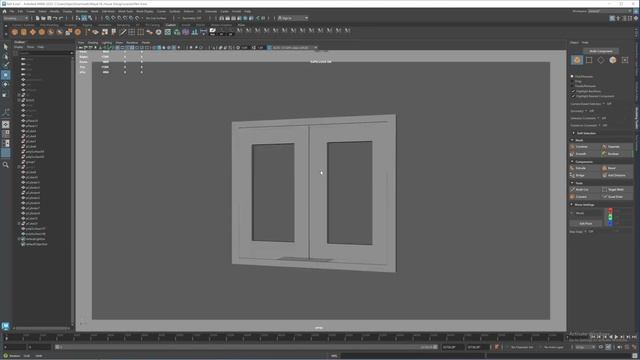Toggle the red X axis constraint

[x=610, y=211]
